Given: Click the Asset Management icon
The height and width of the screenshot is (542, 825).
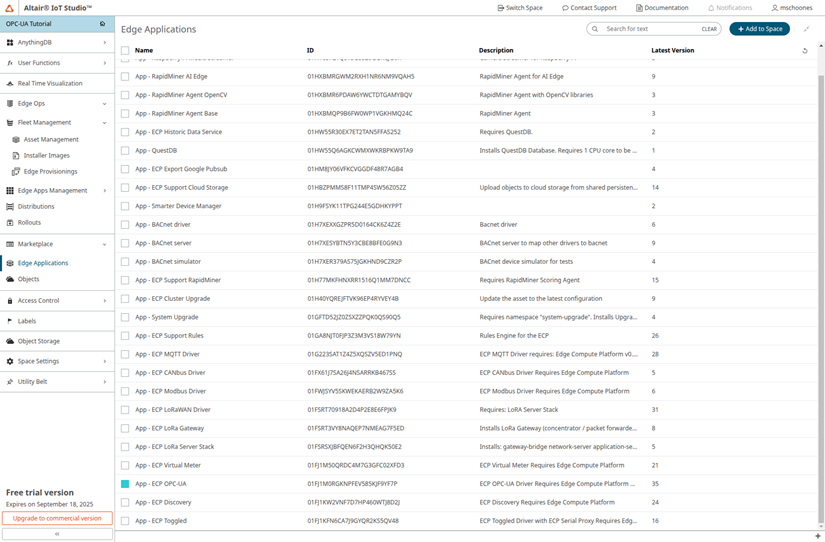Looking at the screenshot, I should [x=16, y=139].
